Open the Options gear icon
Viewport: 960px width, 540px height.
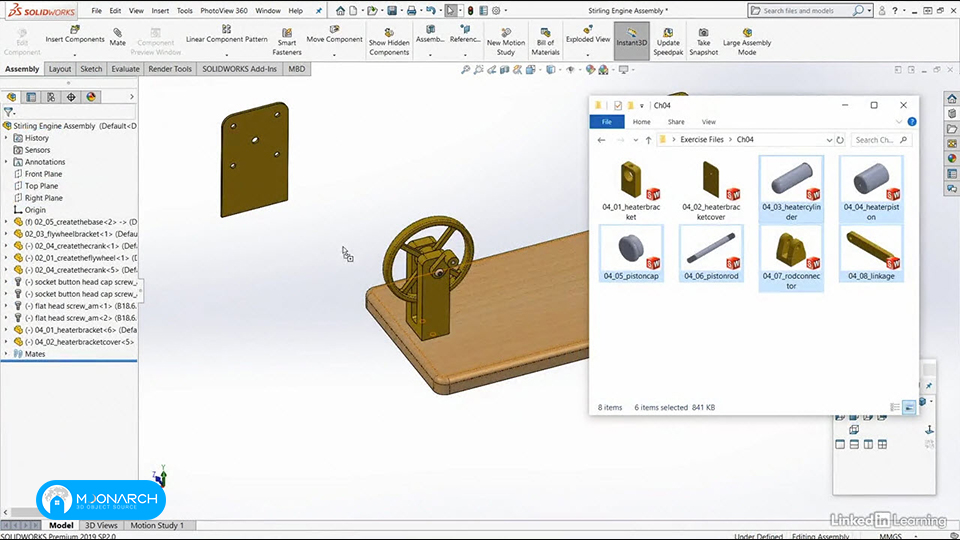click(496, 10)
